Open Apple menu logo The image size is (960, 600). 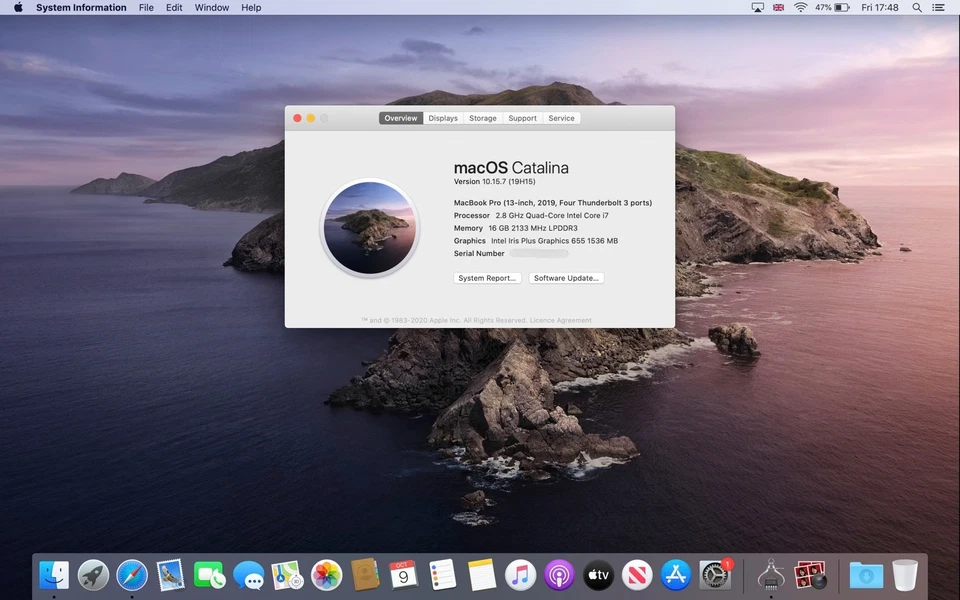pos(18,7)
